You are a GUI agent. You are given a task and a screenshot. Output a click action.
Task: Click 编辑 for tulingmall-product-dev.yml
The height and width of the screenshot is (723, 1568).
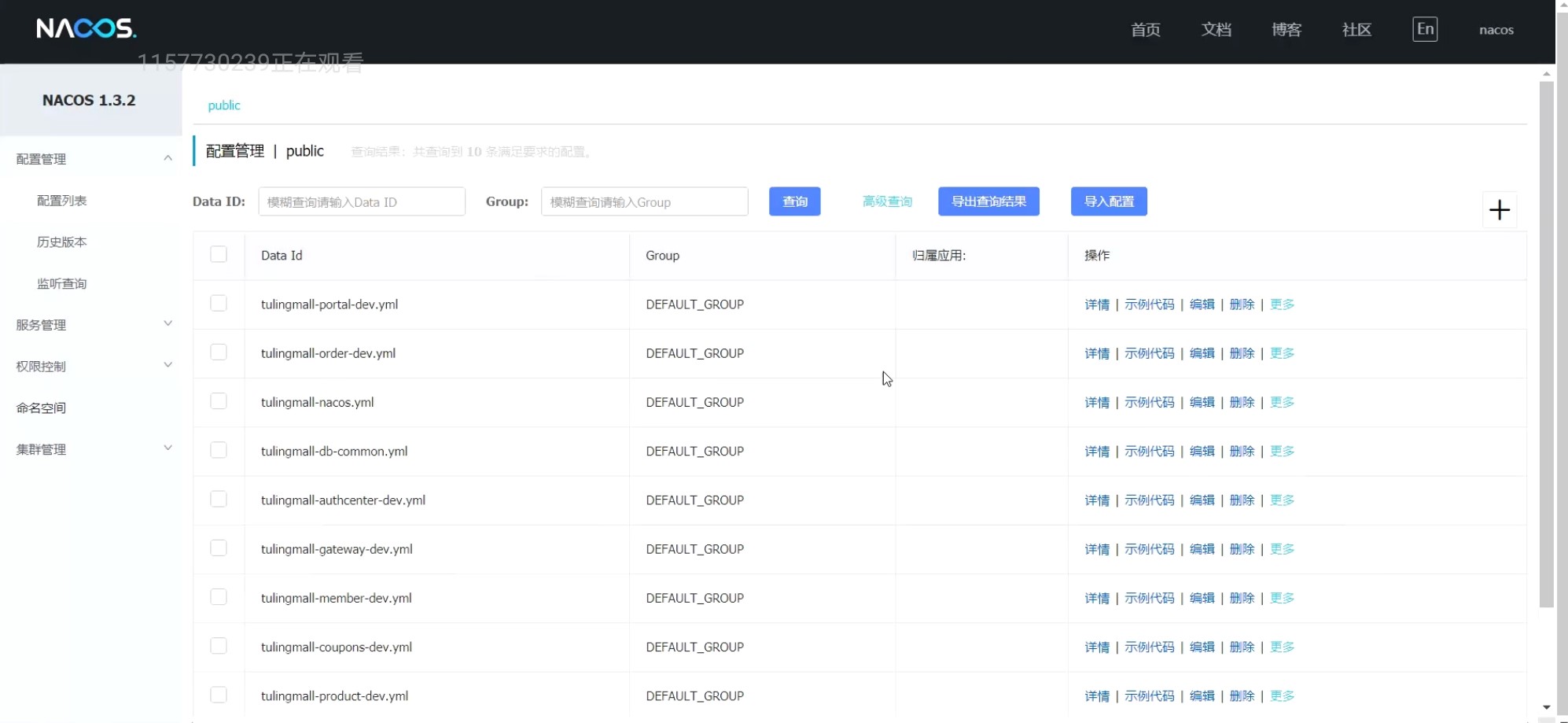coord(1202,696)
